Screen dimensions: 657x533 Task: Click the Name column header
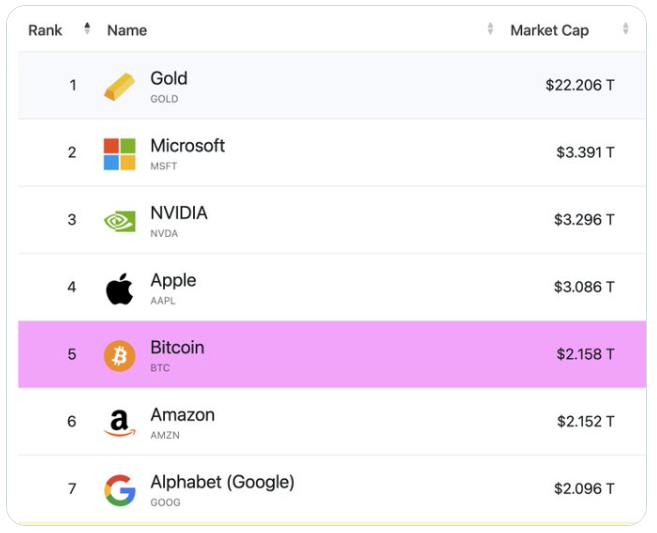click(127, 30)
